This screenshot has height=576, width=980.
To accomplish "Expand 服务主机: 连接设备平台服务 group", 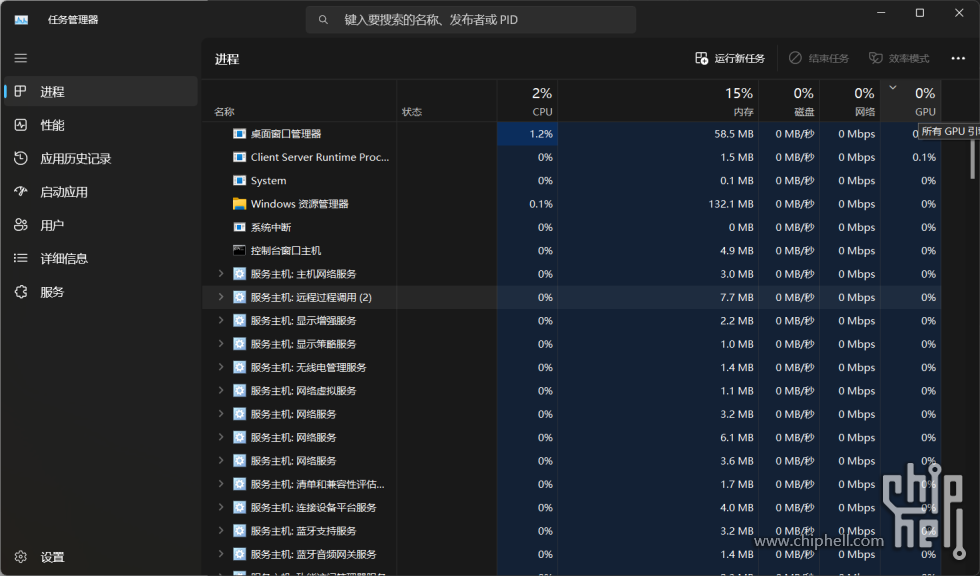I will click(x=221, y=507).
